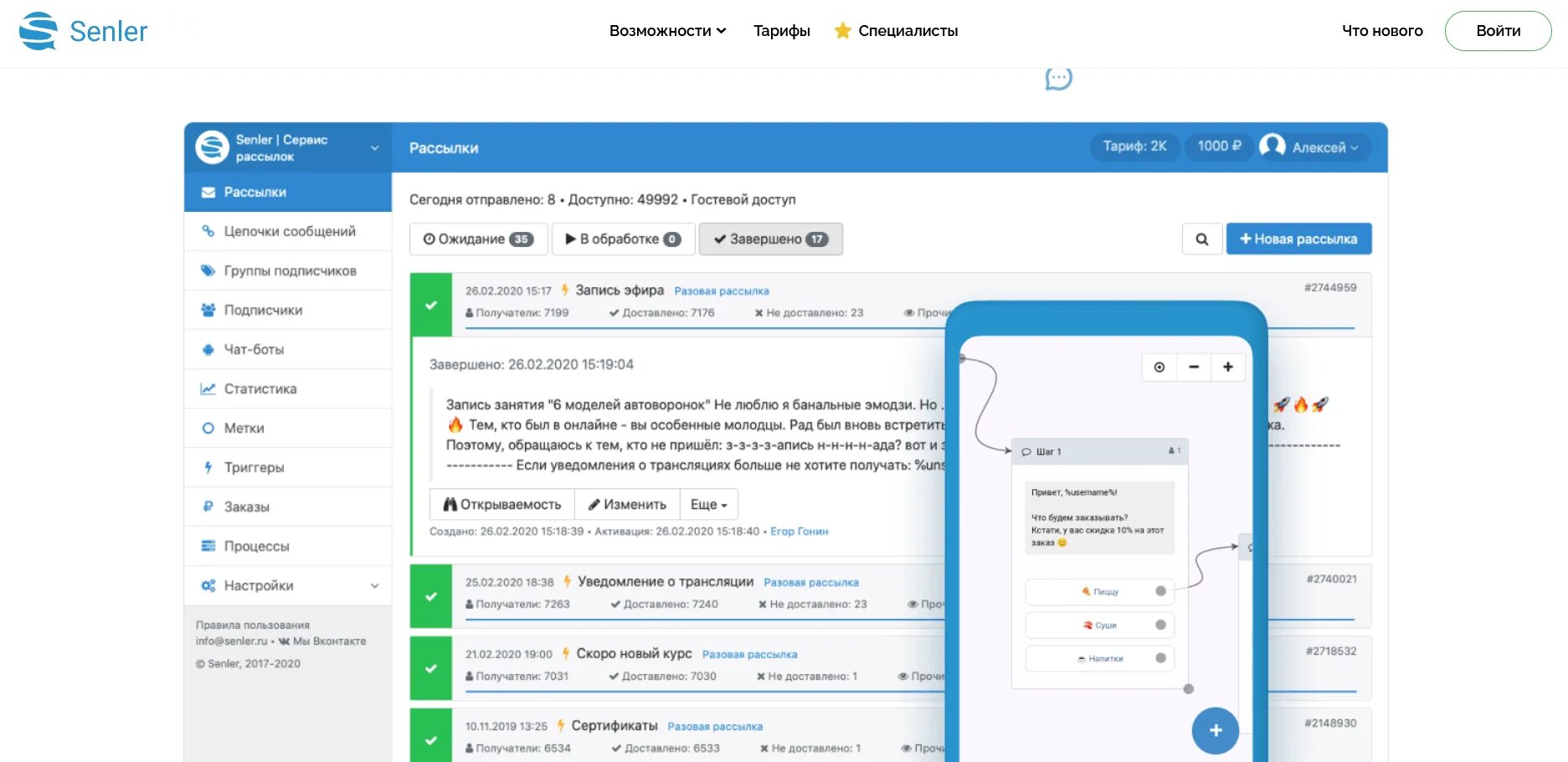Click the Запись эфира mailing title

(619, 290)
